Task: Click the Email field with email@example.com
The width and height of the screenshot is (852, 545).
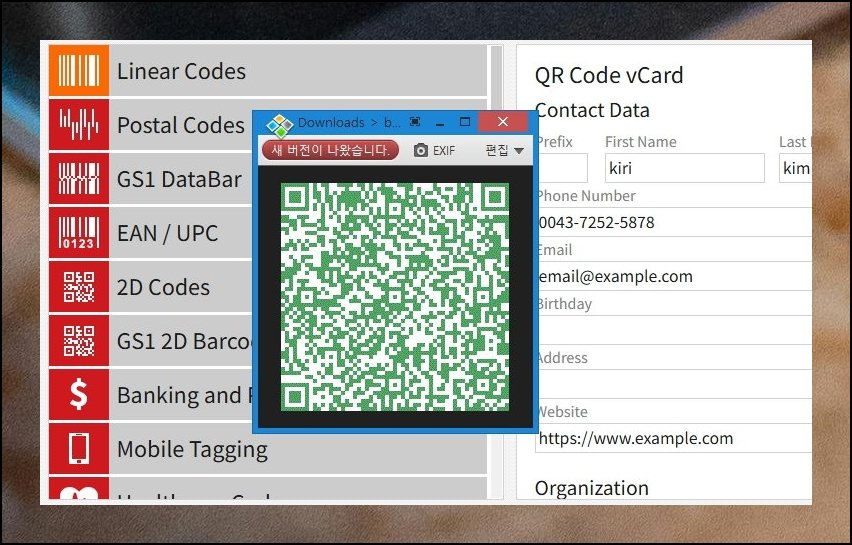Action: coord(674,277)
